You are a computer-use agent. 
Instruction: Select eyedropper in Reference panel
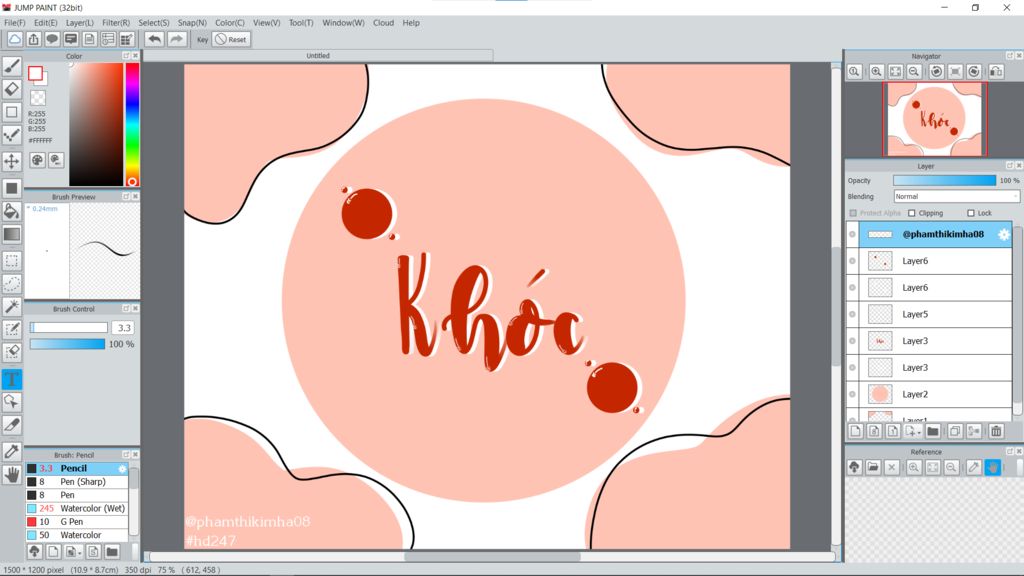pos(974,467)
